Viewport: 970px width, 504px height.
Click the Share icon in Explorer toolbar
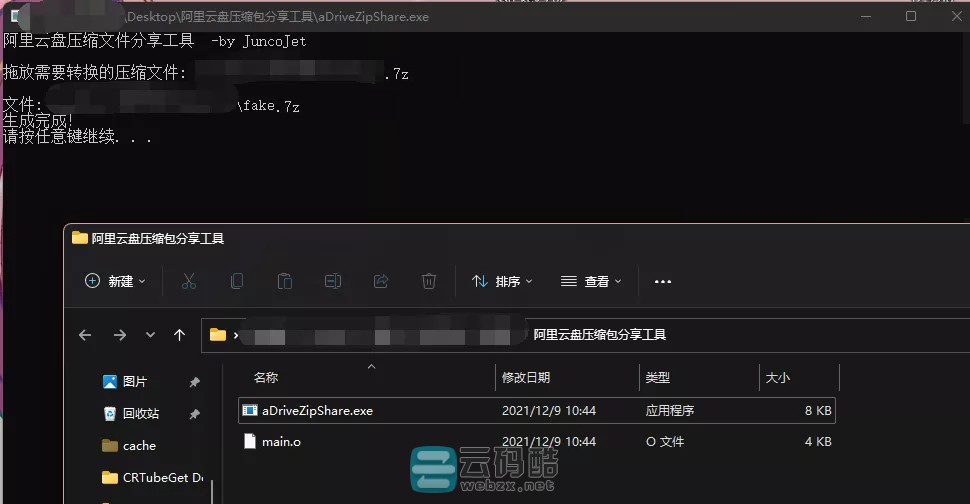(381, 281)
